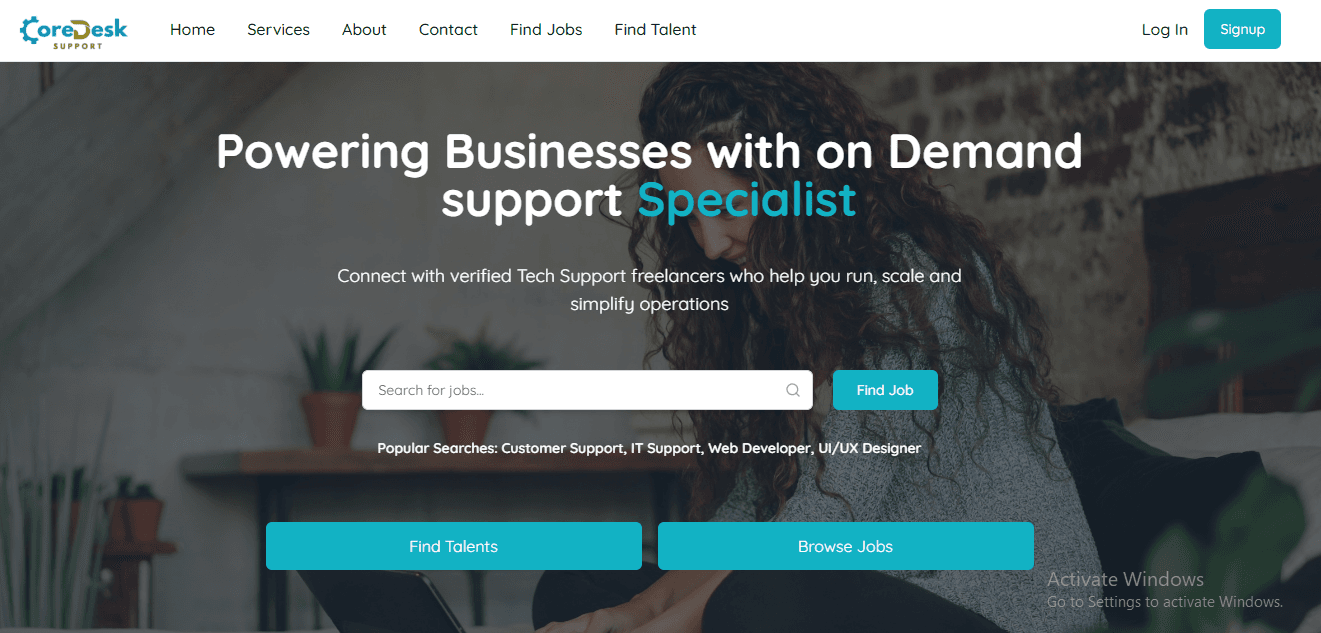
Task: Choose Find Talent in top navigation
Action: pyautogui.click(x=655, y=30)
